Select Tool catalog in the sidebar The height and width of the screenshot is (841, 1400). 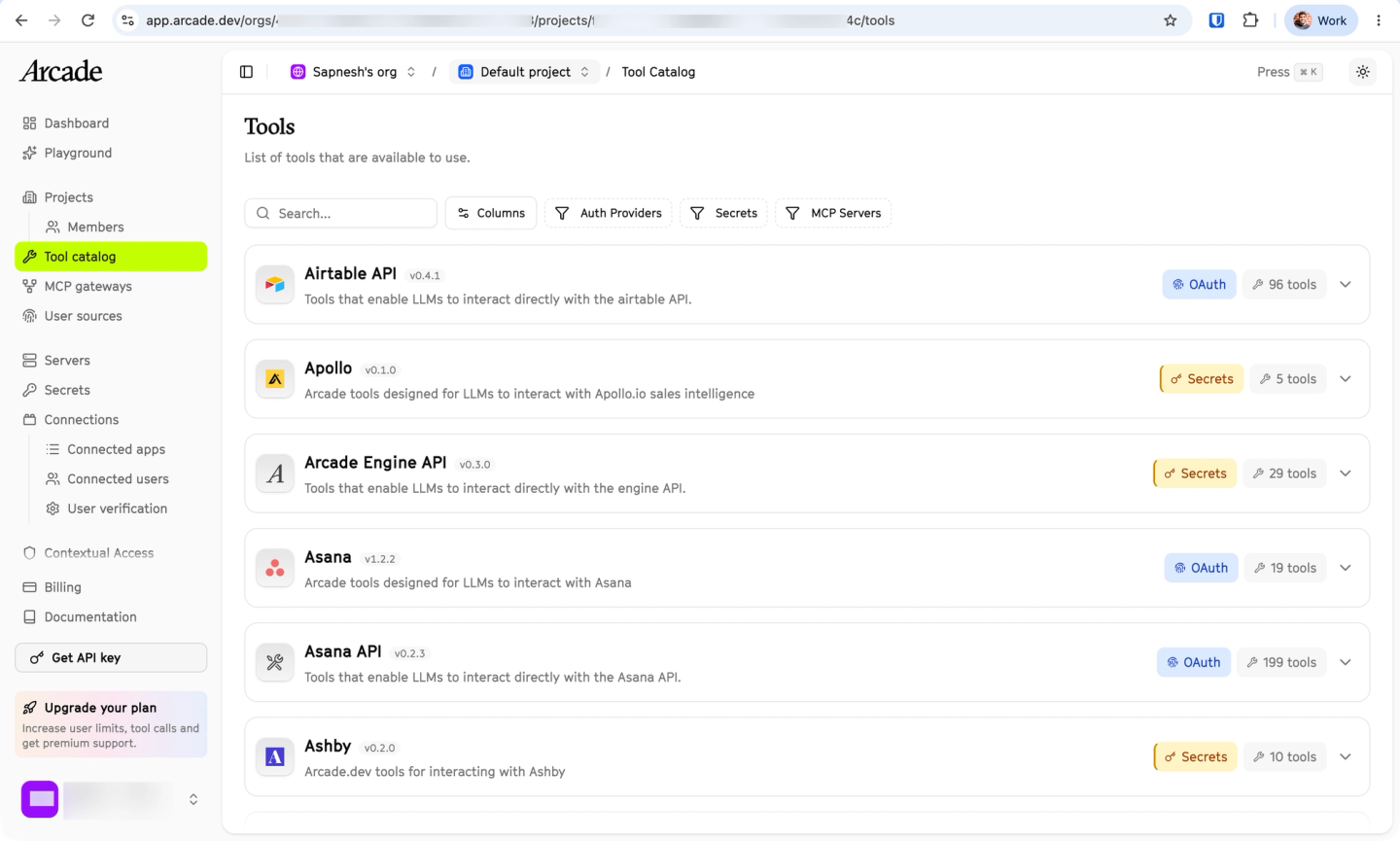point(111,257)
